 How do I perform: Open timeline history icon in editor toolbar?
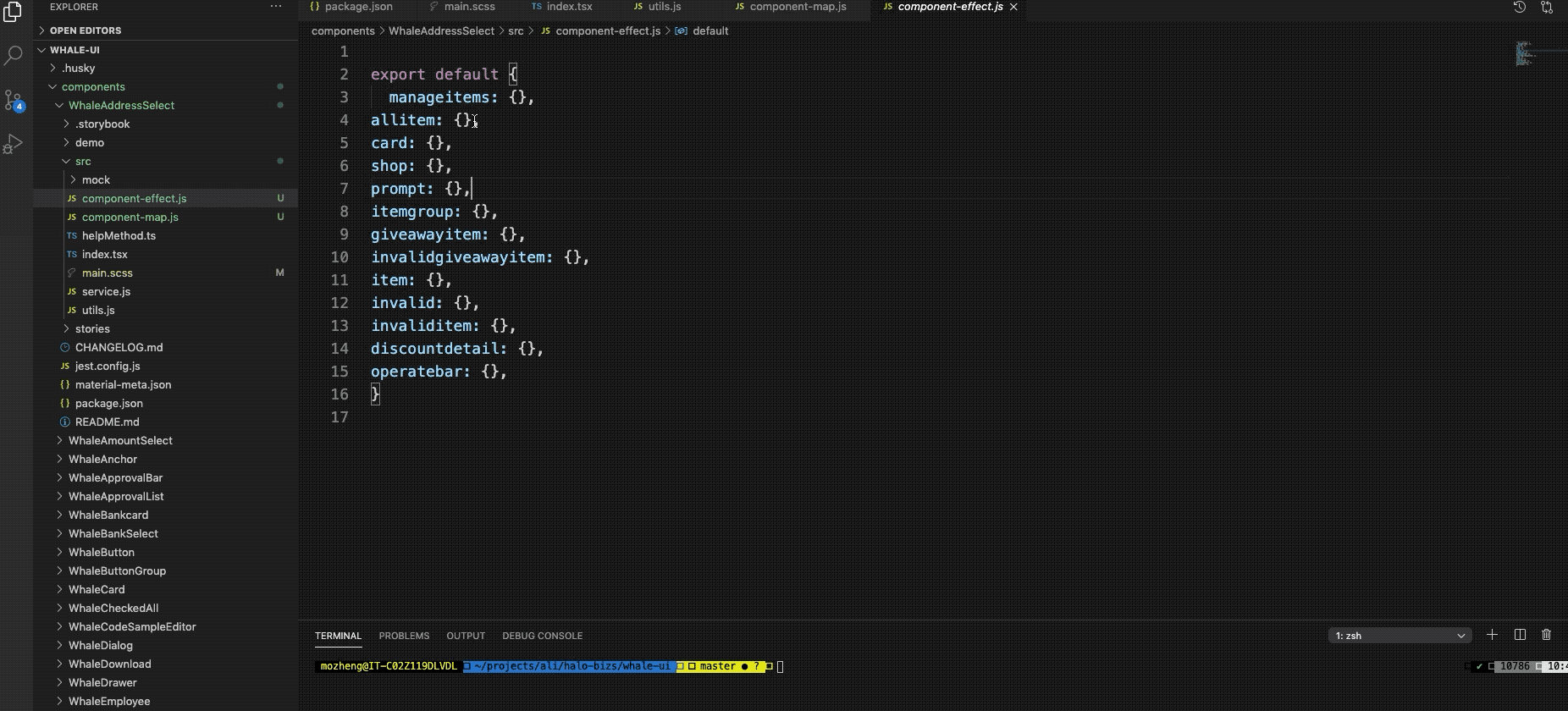(x=1520, y=7)
